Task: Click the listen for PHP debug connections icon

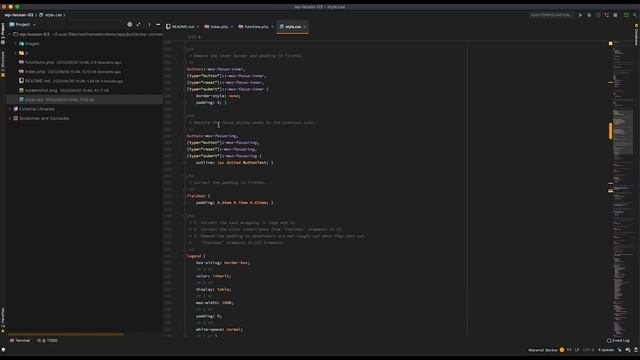Action: tap(607, 15)
